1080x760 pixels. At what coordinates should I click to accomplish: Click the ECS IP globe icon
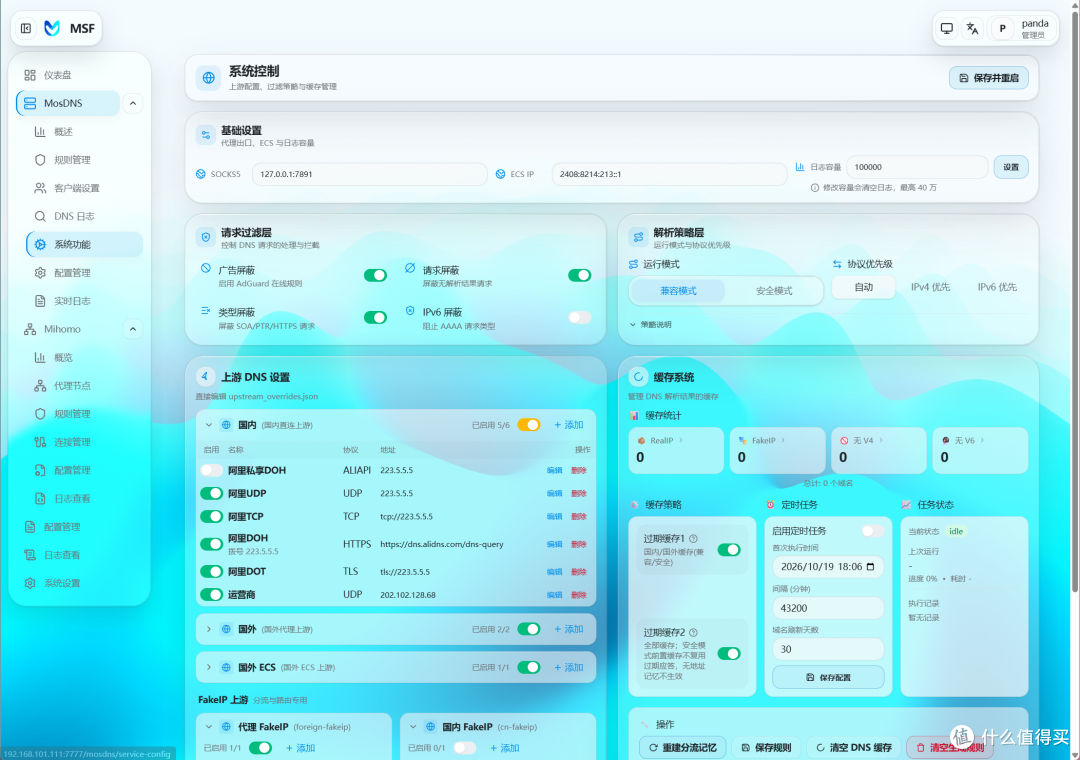click(501, 174)
